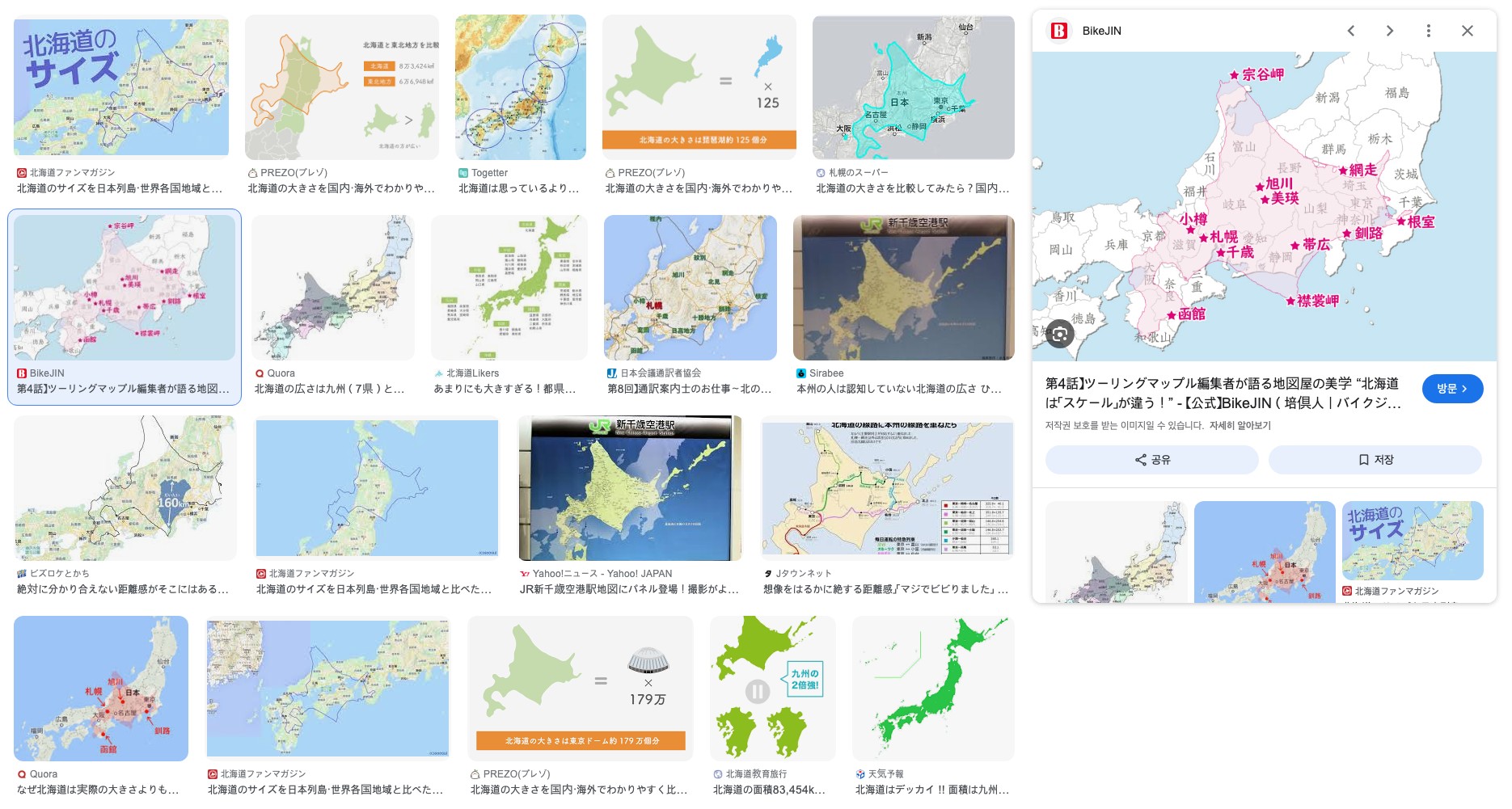The width and height of the screenshot is (1512, 809).
Task: Open PREZO Lake Biwa x125 thumbnail
Action: point(699,87)
